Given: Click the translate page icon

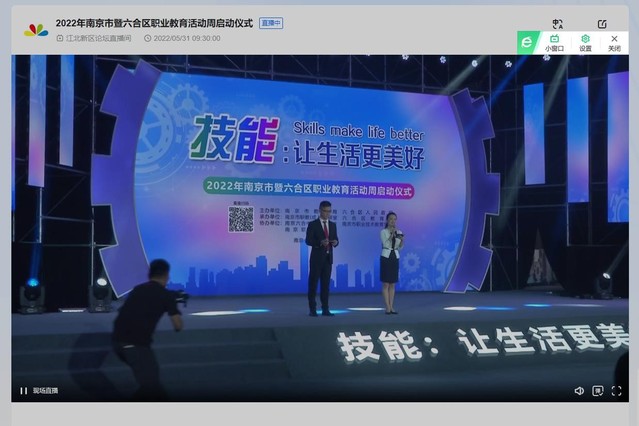Looking at the screenshot, I should 557,24.
